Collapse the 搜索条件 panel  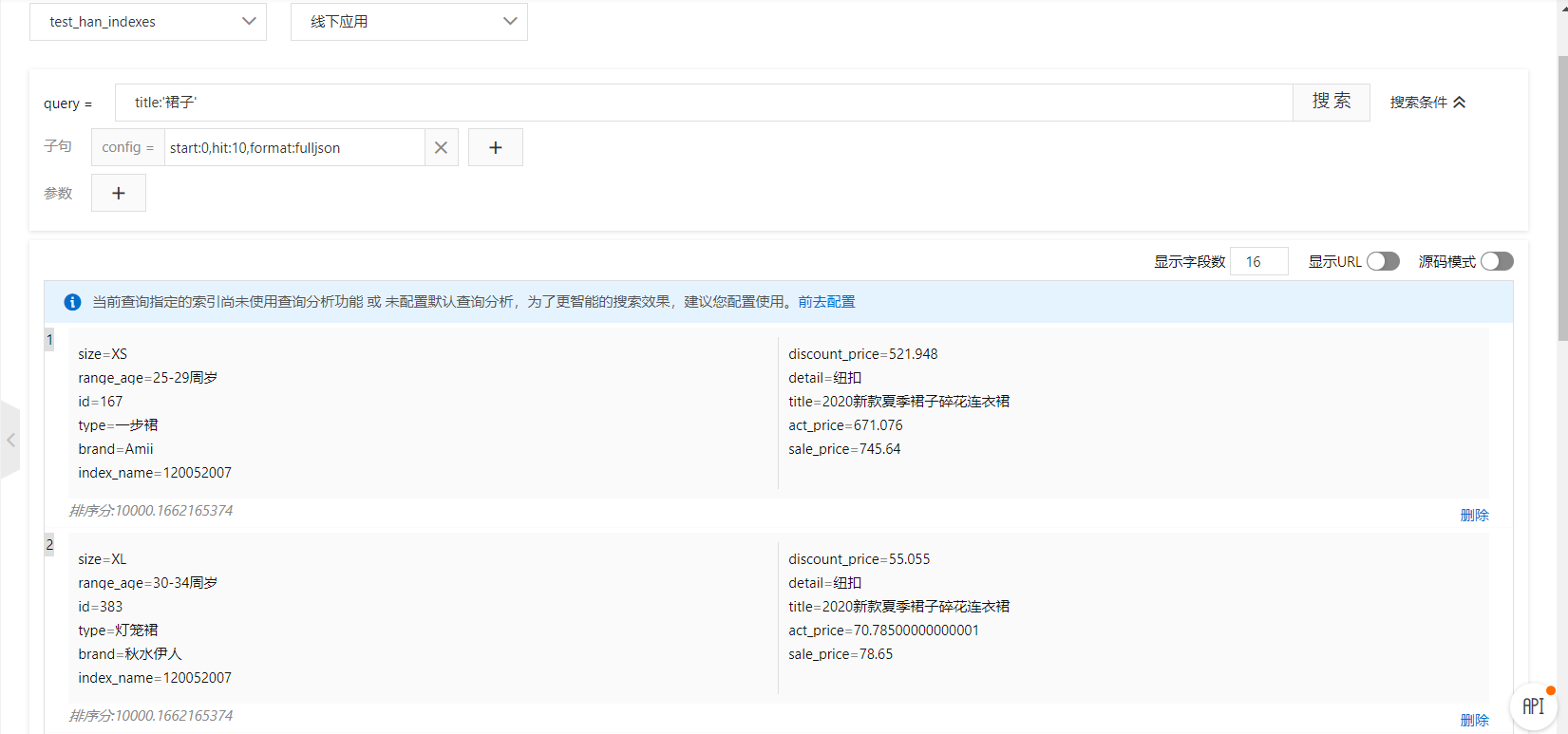coord(1427,103)
